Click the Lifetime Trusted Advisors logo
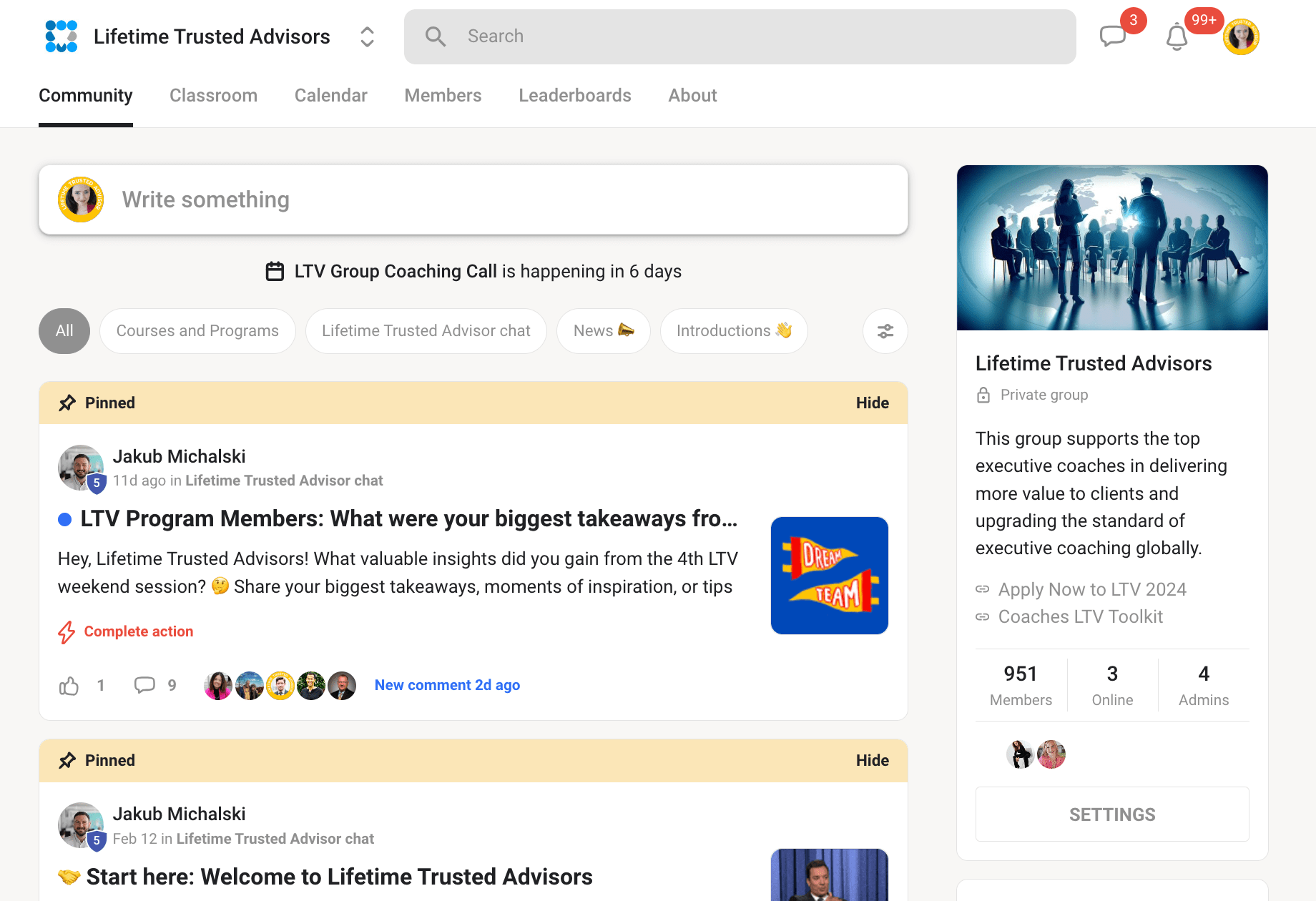Viewport: 1316px width, 901px height. tap(62, 36)
